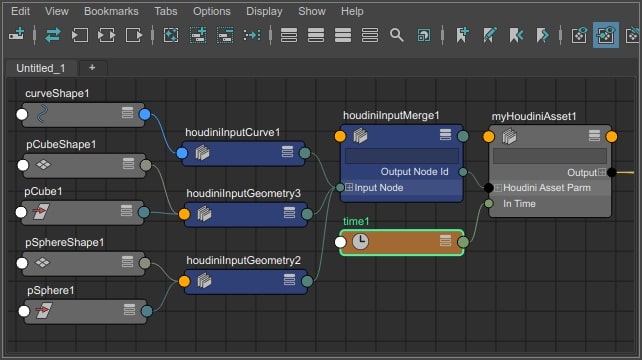642x360 pixels.
Task: Expand the Input Node attribute
Action: tap(349, 187)
